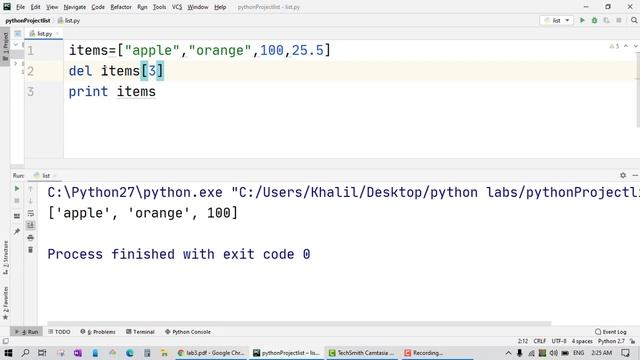Select the list tab in the Run panel
This screenshot has height=360, width=640.
click(x=45, y=176)
